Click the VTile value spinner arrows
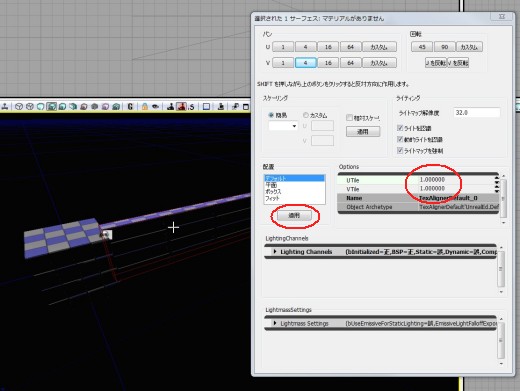 [497, 189]
